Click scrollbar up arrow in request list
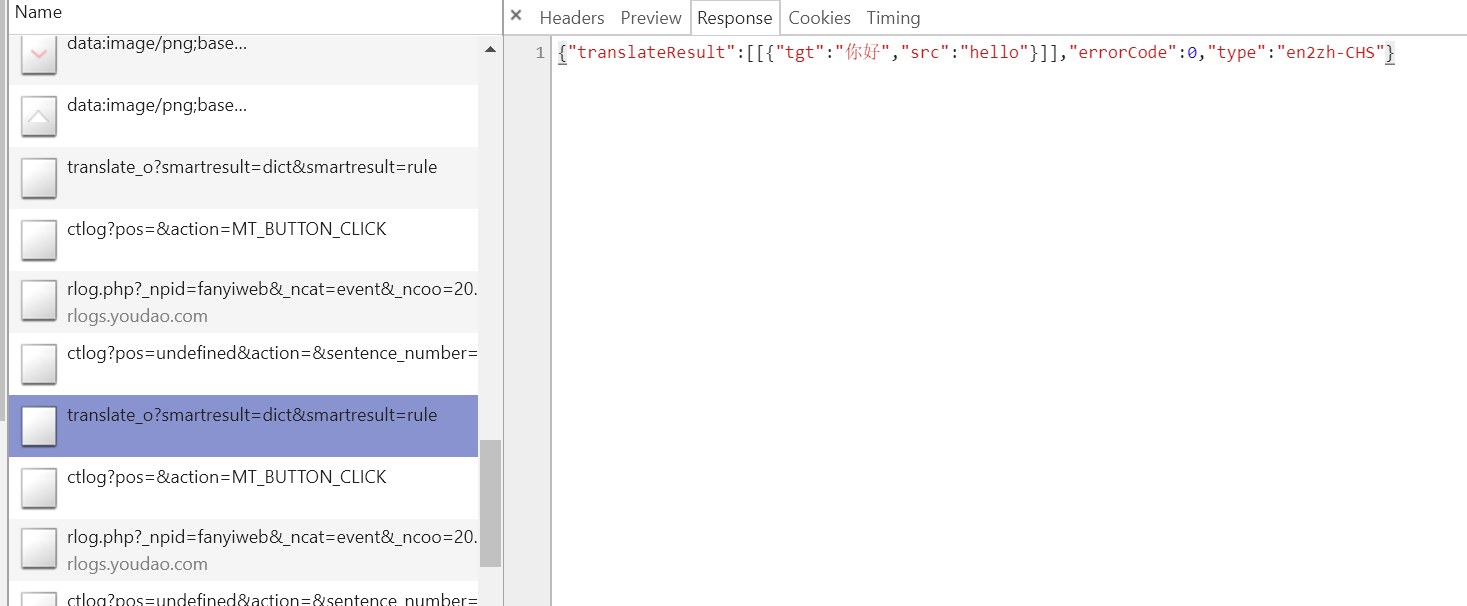1467x606 pixels. (x=490, y=49)
